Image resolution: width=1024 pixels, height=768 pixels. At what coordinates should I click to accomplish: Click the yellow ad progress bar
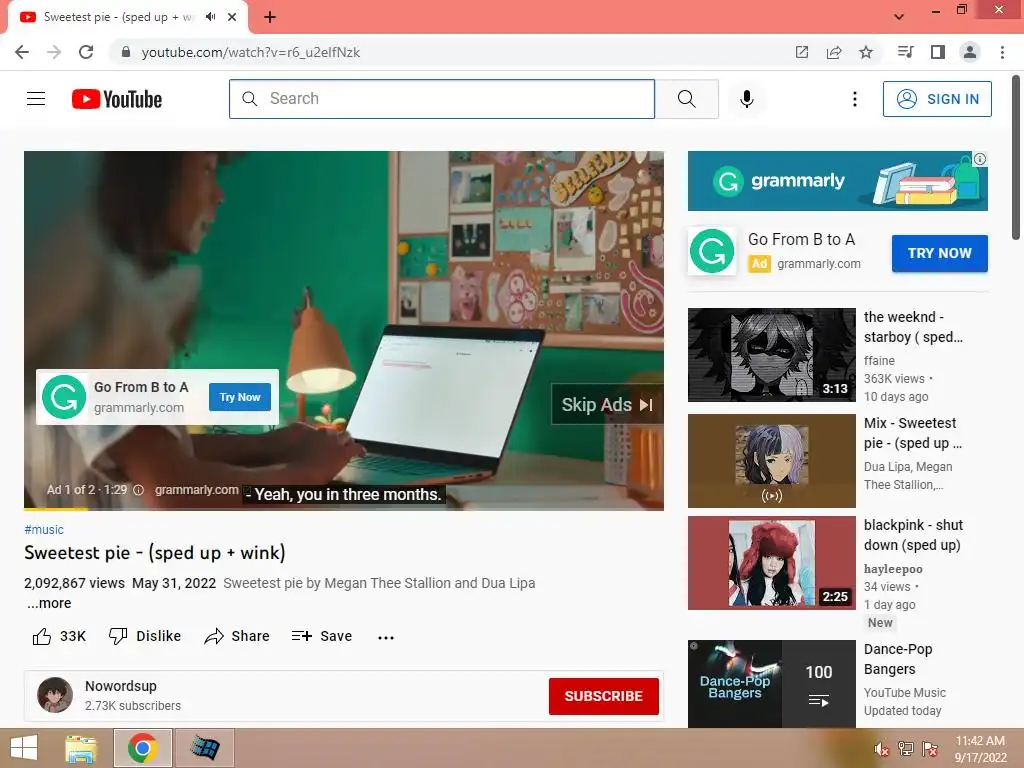click(56, 508)
